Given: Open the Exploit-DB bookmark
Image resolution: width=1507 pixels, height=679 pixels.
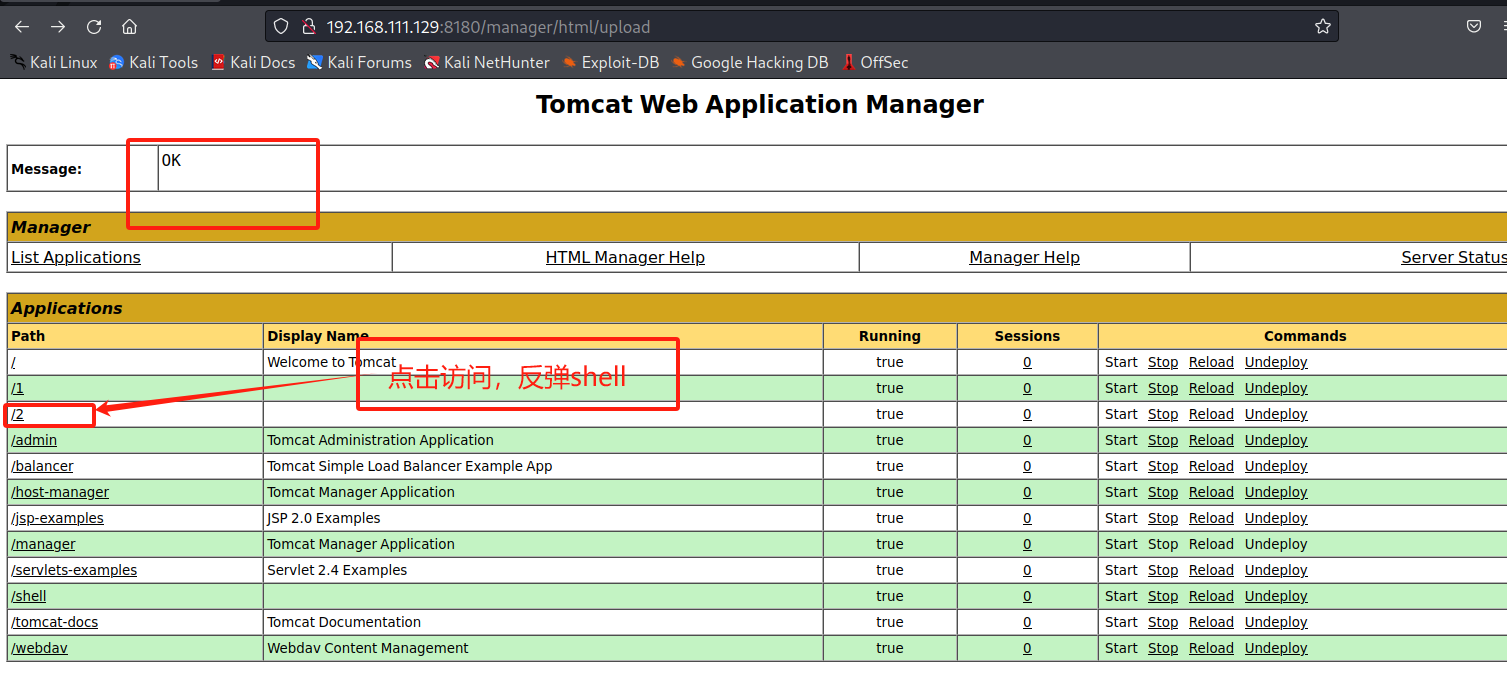Looking at the screenshot, I should [x=610, y=62].
